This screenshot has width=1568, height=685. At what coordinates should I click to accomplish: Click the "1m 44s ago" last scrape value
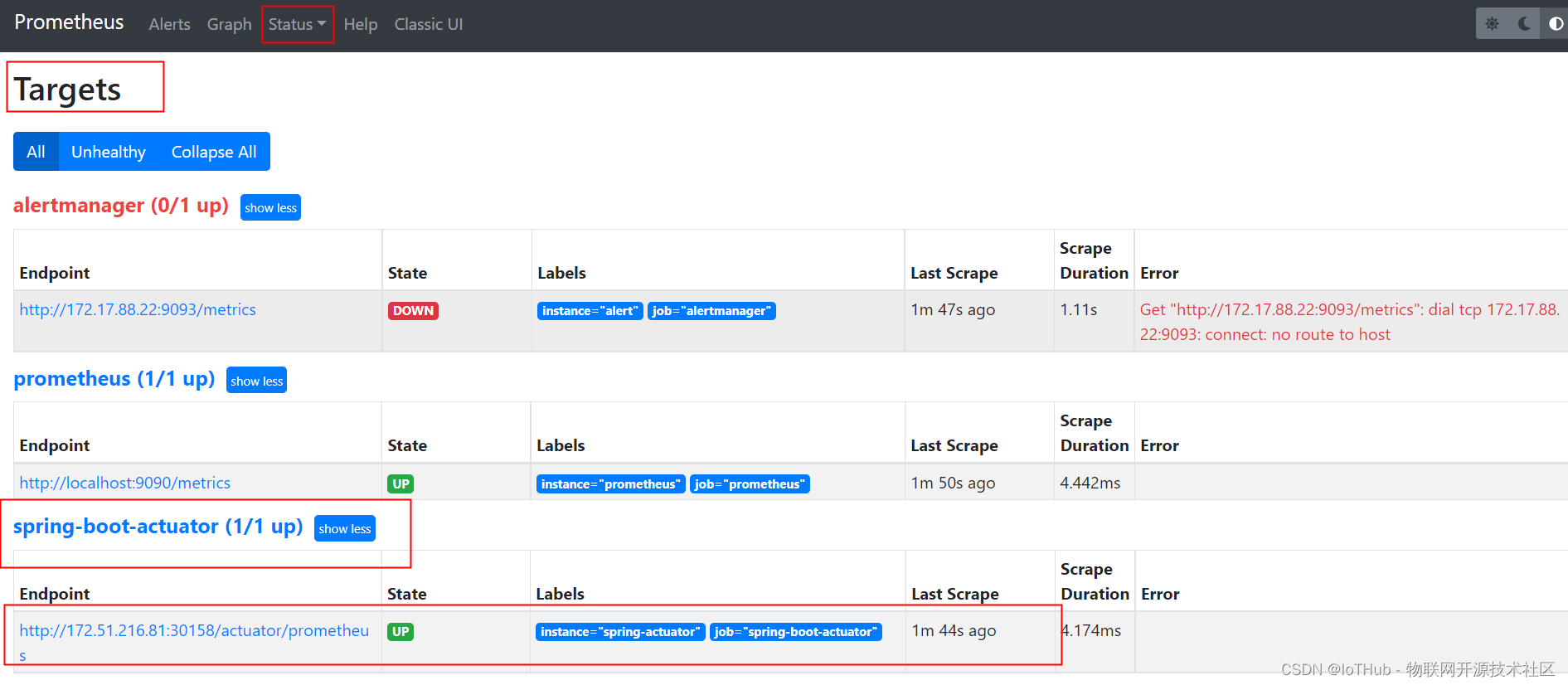point(954,630)
